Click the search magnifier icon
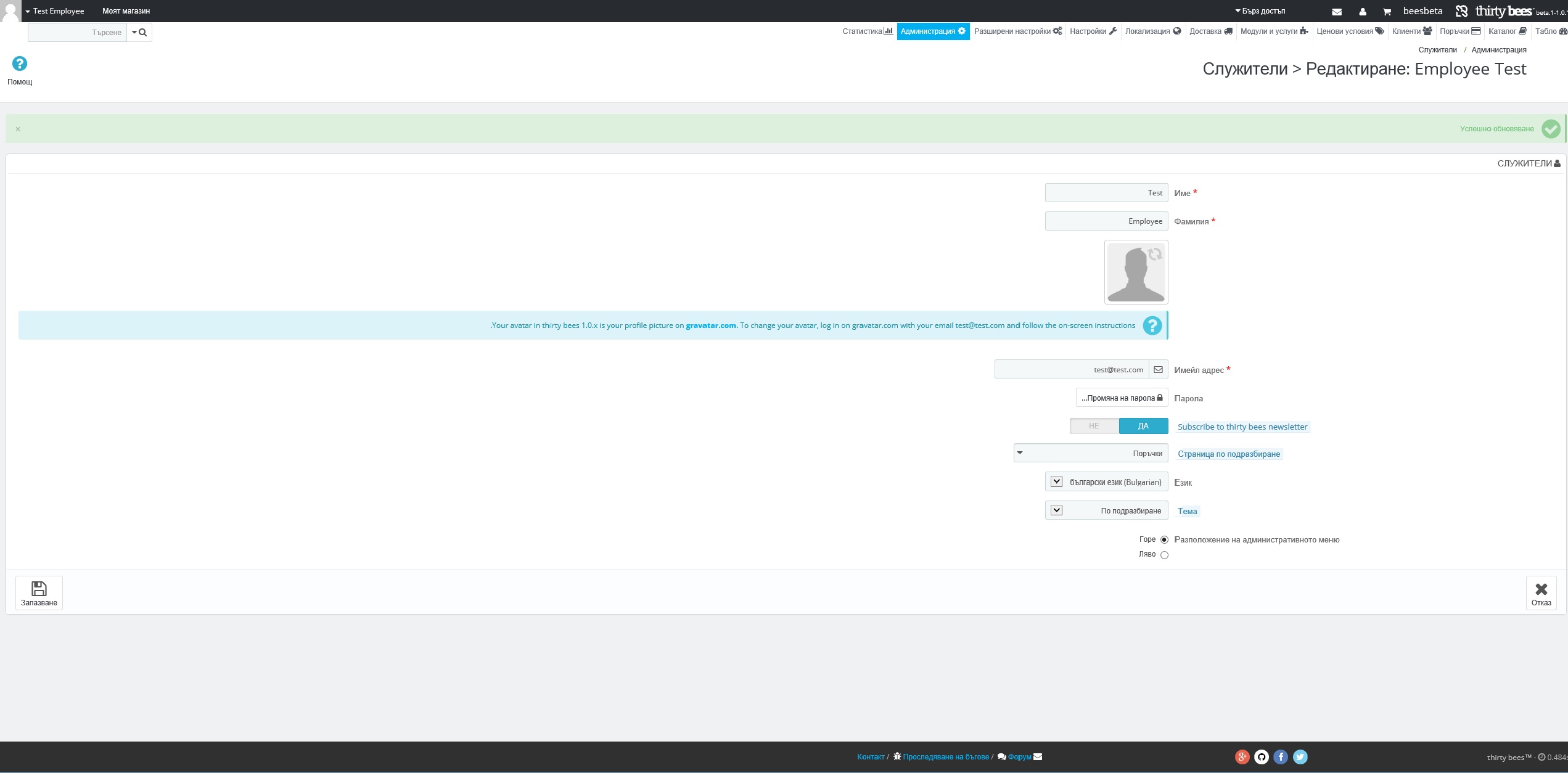The width and height of the screenshot is (1568, 773). [143, 32]
